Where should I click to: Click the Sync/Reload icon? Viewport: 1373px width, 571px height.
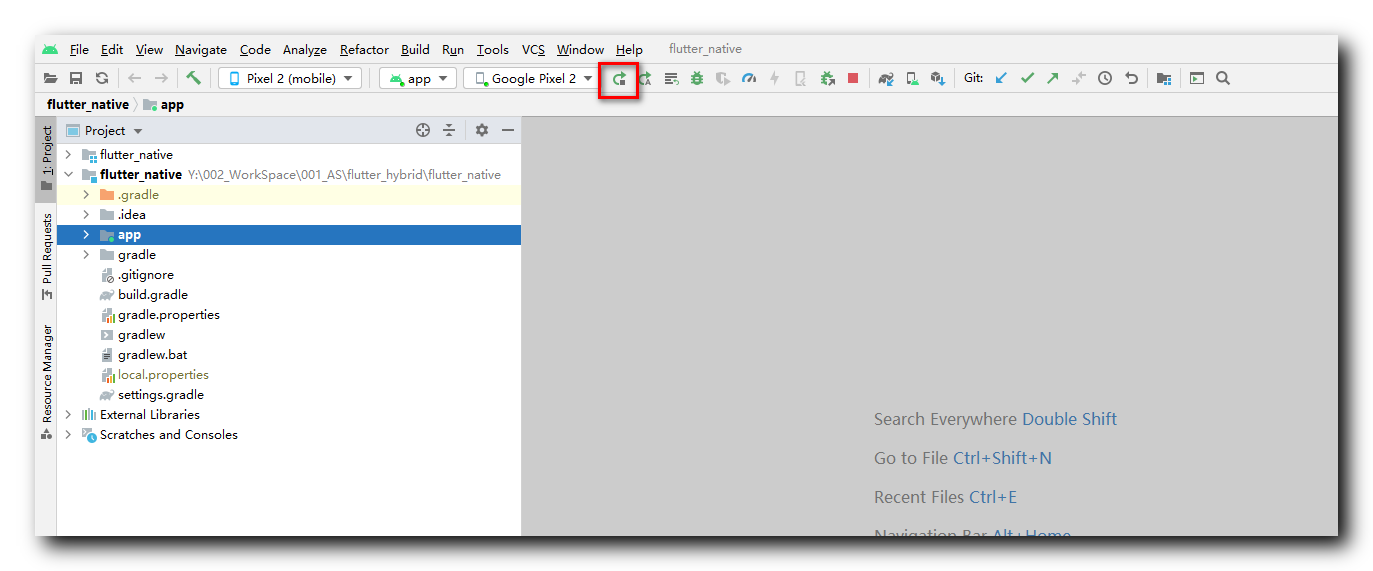tap(102, 78)
